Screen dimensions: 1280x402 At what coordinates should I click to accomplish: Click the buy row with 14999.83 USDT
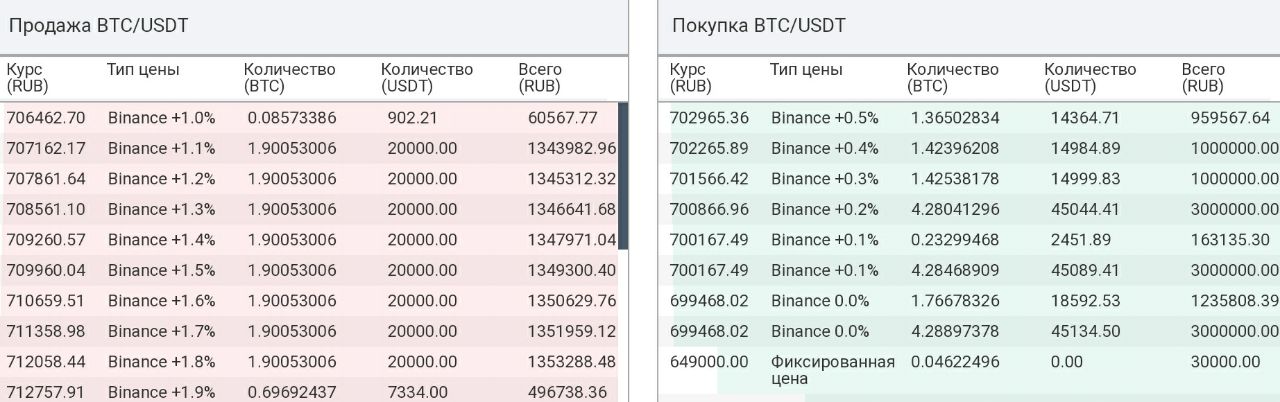click(x=969, y=178)
